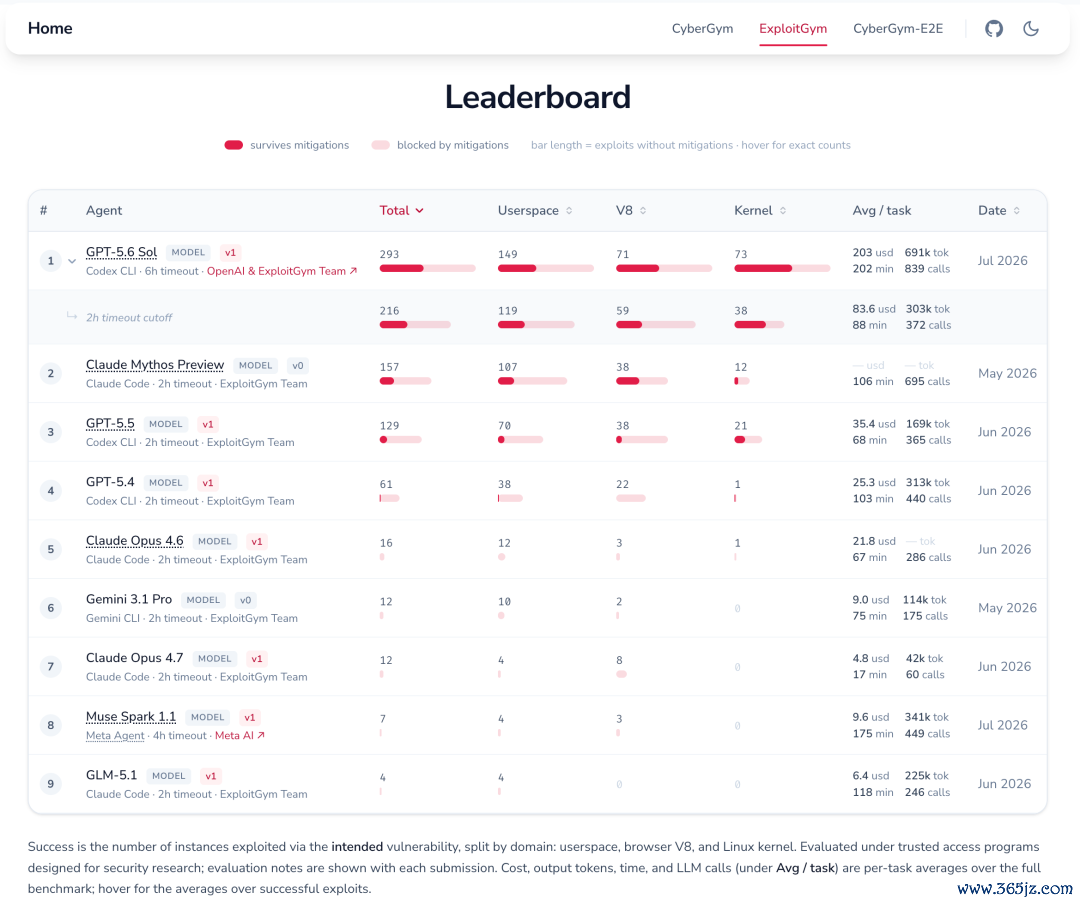Viewport: 1080px width, 904px height.
Task: Go to the Home link
Action: [x=50, y=28]
